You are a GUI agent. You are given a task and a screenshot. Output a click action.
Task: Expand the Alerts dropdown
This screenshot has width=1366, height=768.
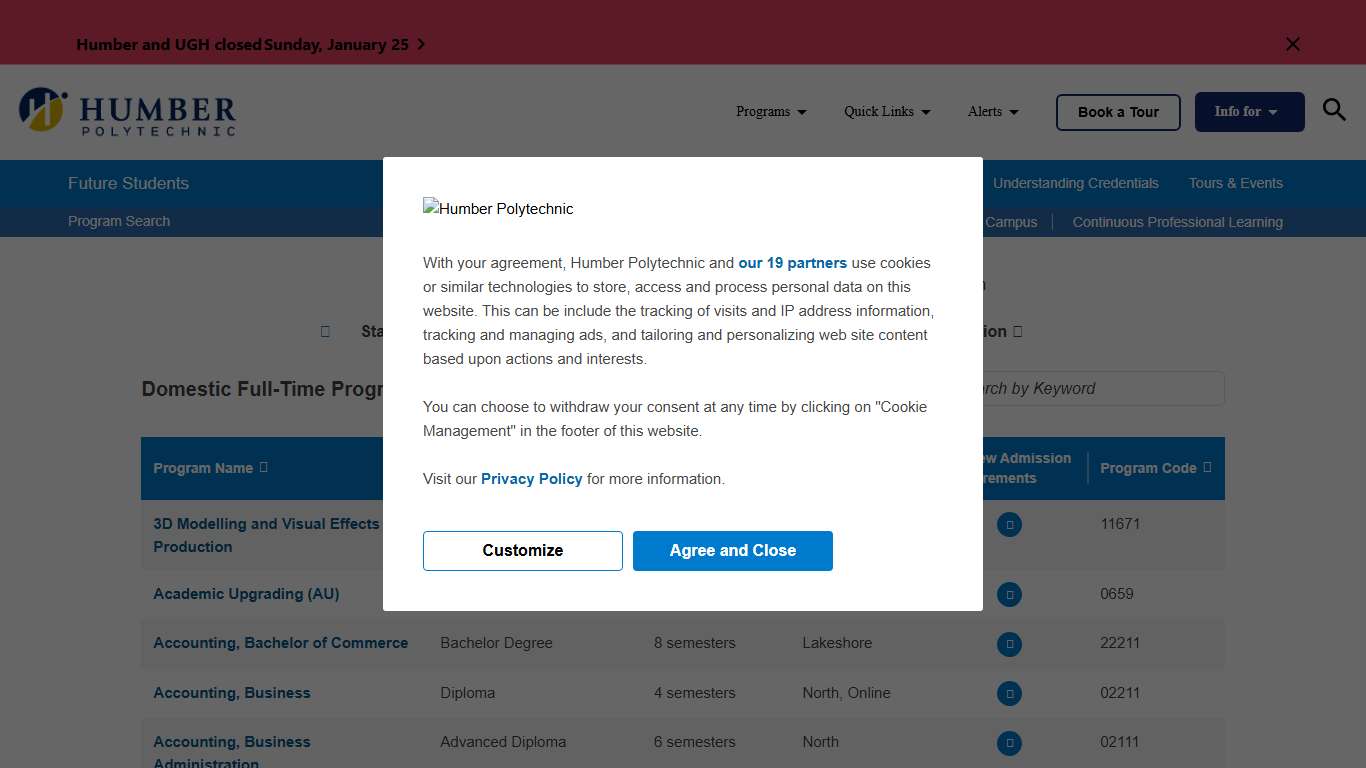point(993,112)
